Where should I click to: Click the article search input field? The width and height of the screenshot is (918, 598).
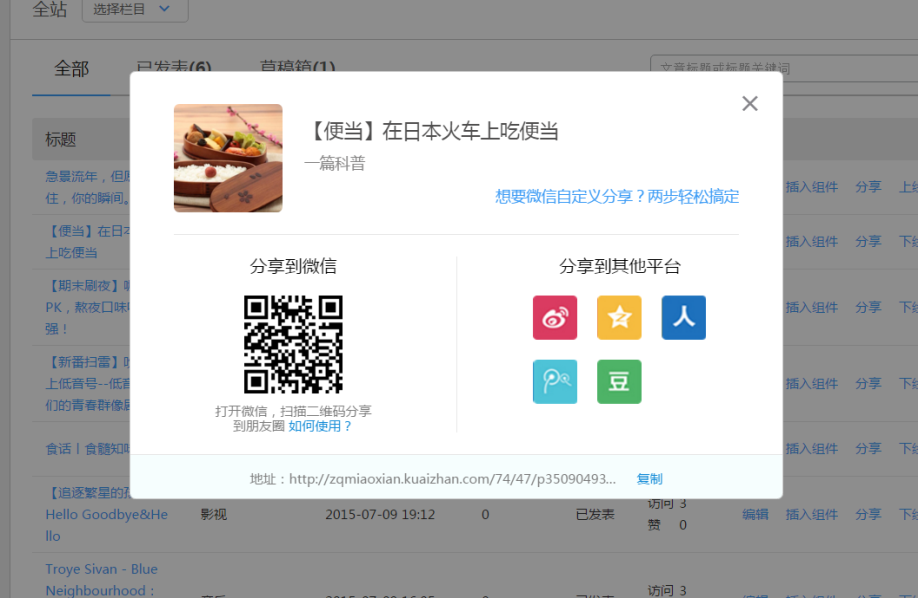[780, 68]
